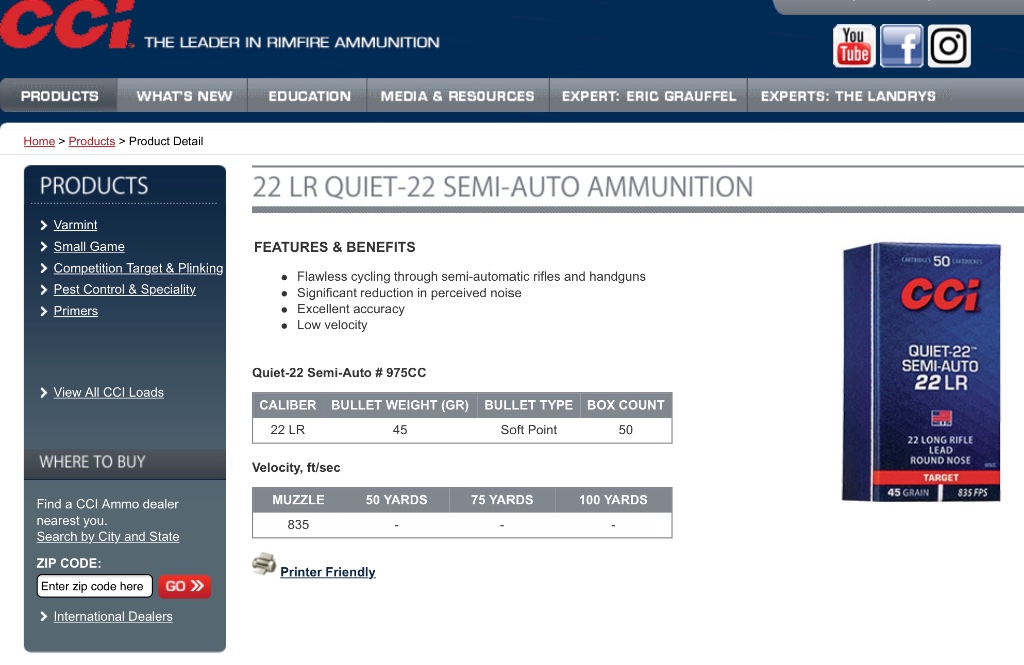Click the chevron arrow beside Small Game

(44, 247)
